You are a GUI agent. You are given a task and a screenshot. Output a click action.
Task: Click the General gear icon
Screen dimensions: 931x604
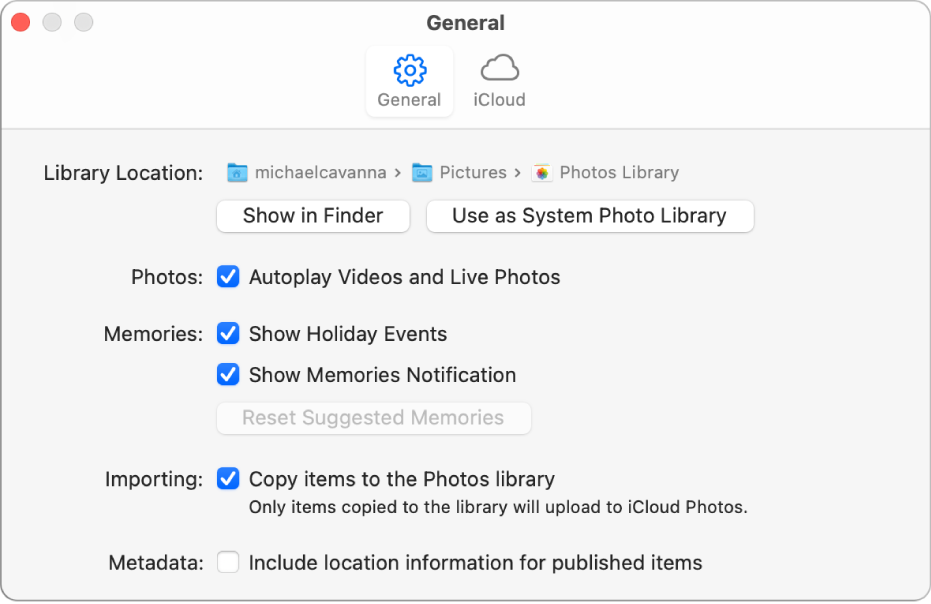tap(410, 70)
